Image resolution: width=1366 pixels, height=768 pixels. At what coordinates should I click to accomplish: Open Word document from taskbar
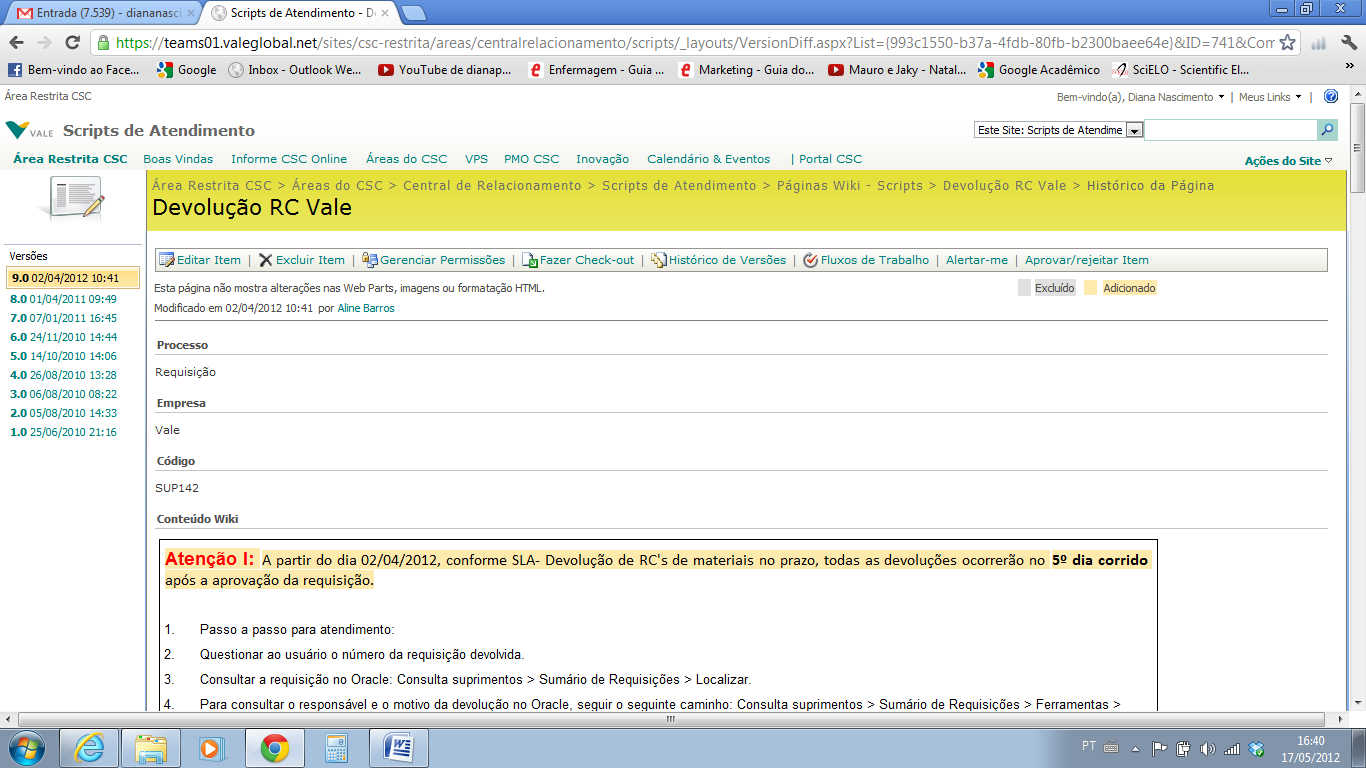click(398, 747)
